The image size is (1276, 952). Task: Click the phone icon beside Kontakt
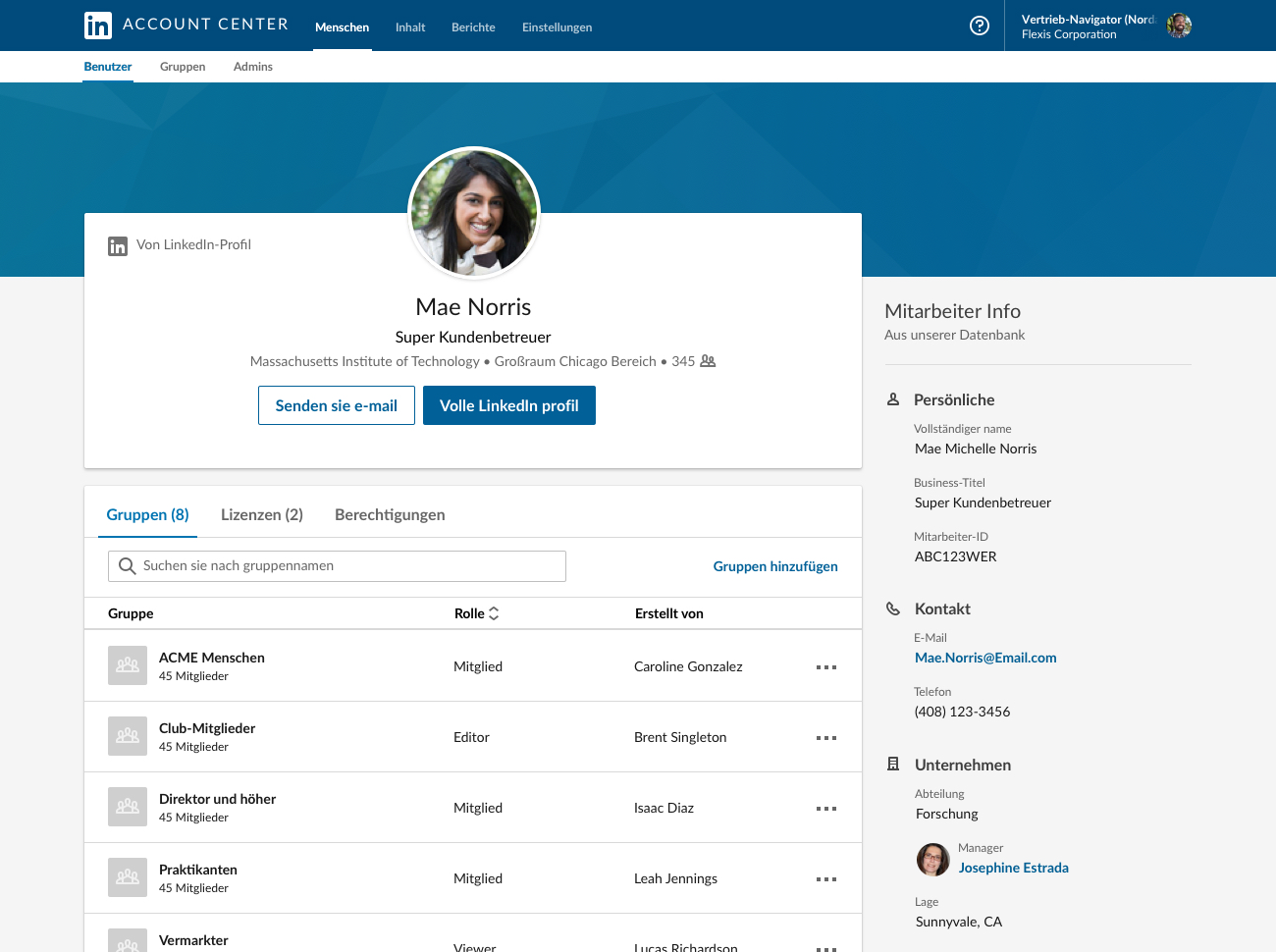click(893, 608)
